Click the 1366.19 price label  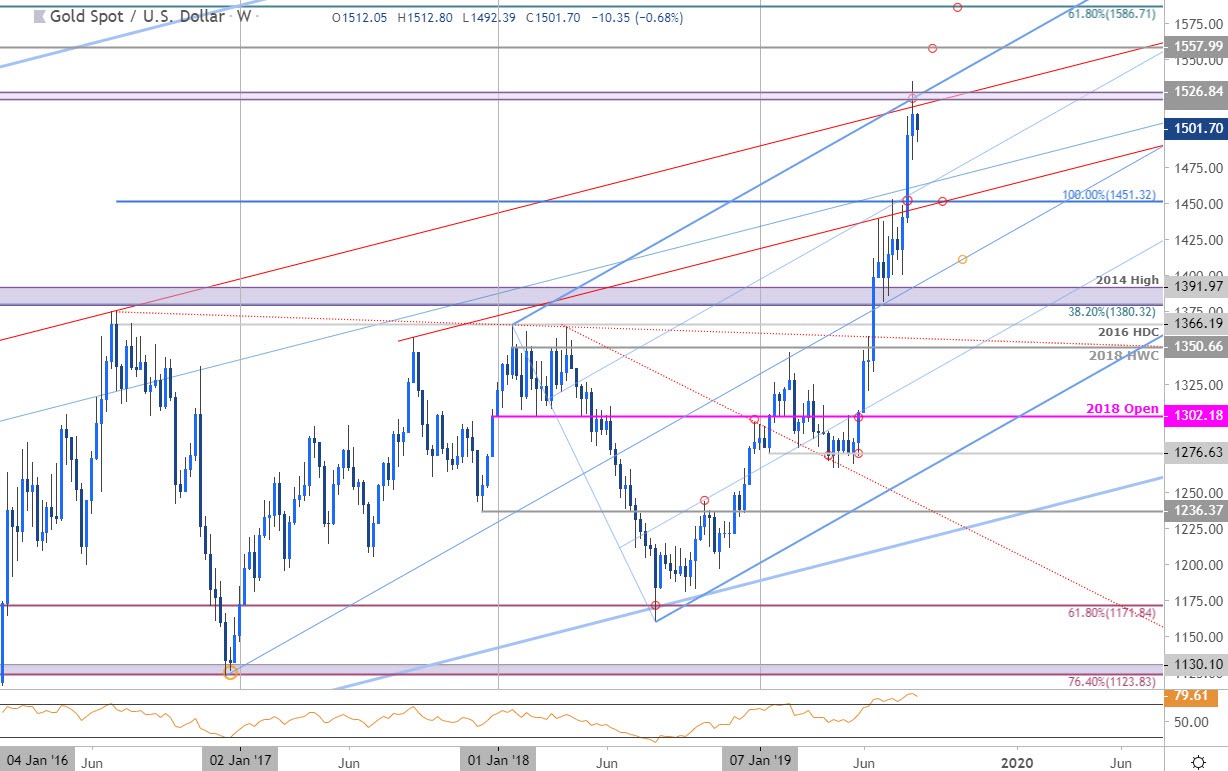point(1197,324)
